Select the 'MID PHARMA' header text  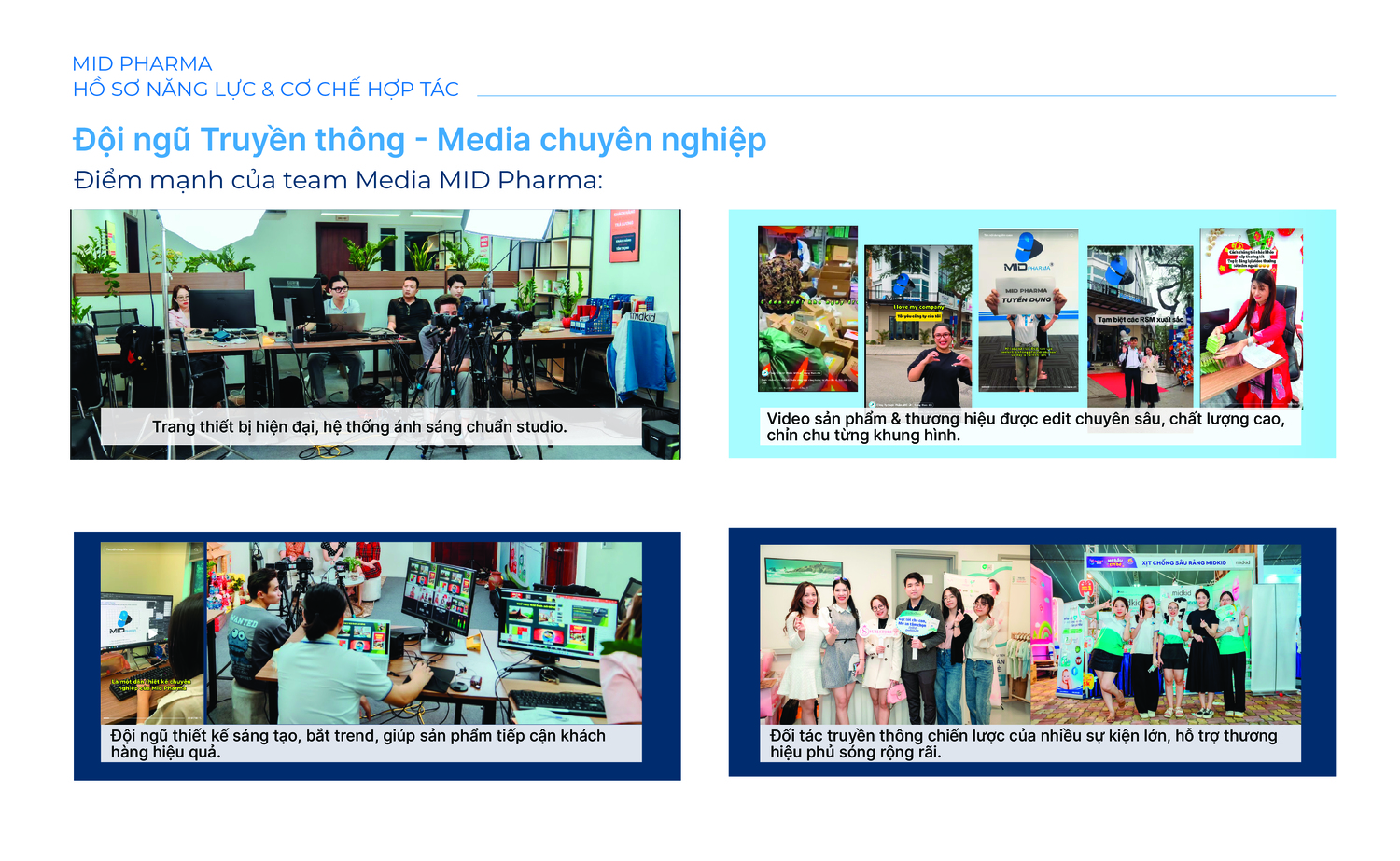pos(142,64)
